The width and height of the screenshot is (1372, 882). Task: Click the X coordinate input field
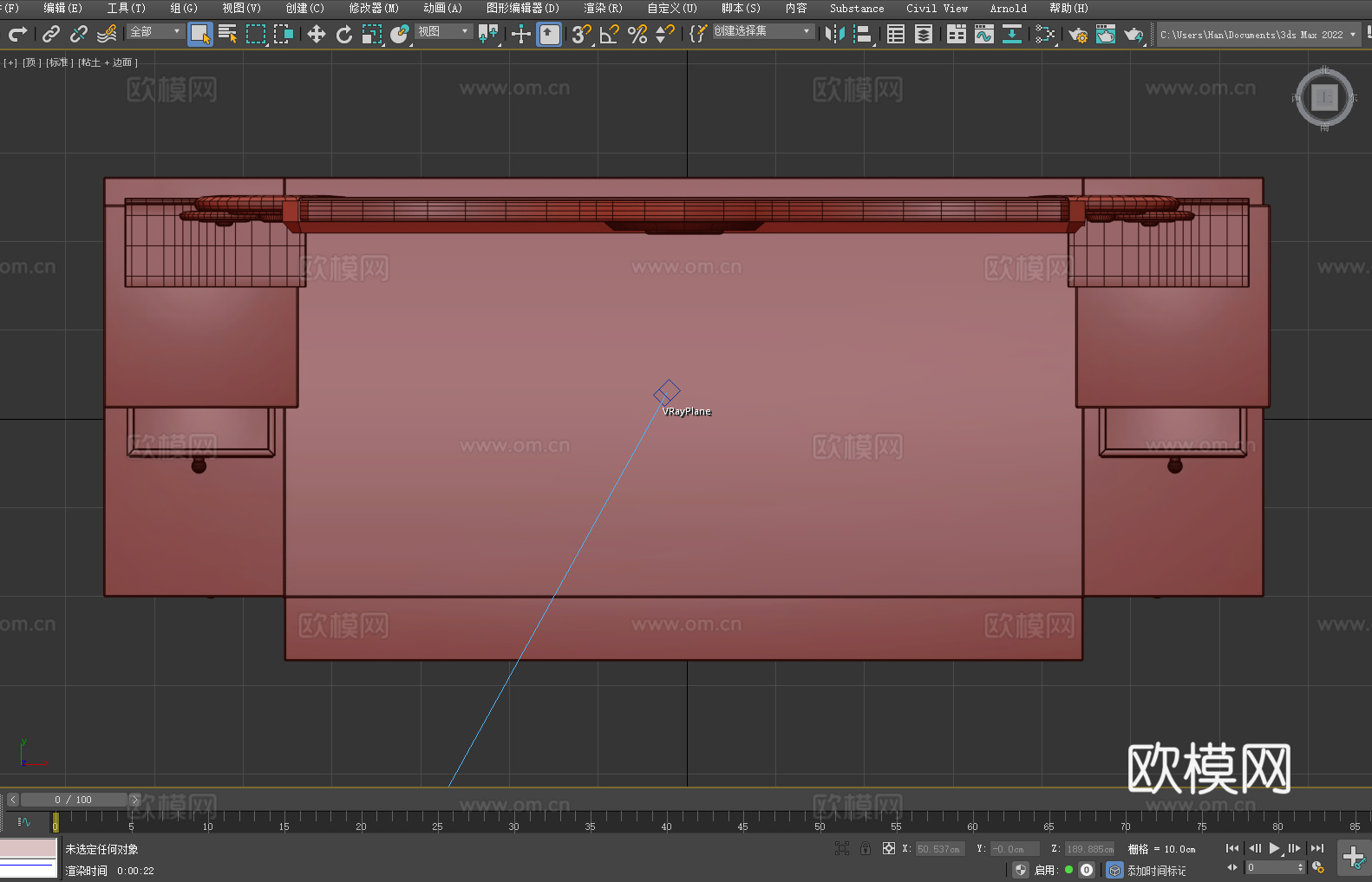tap(938, 849)
